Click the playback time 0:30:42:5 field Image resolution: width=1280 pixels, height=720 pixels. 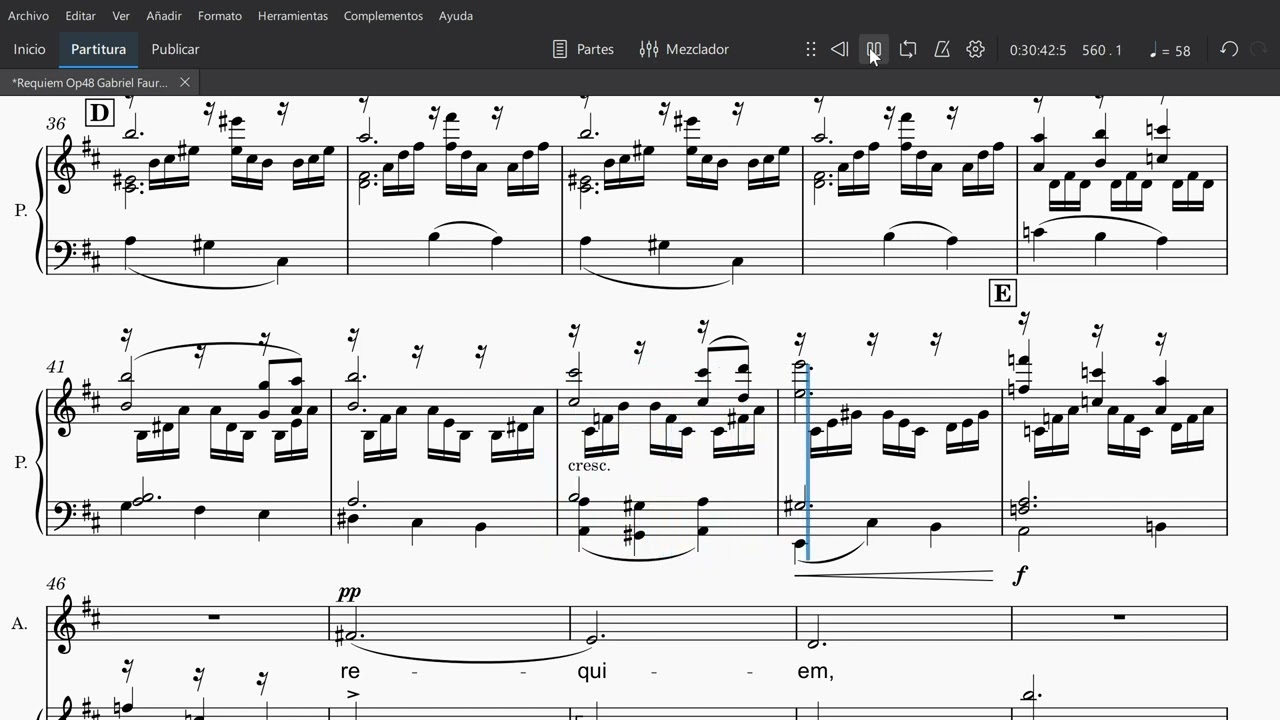(x=1038, y=50)
